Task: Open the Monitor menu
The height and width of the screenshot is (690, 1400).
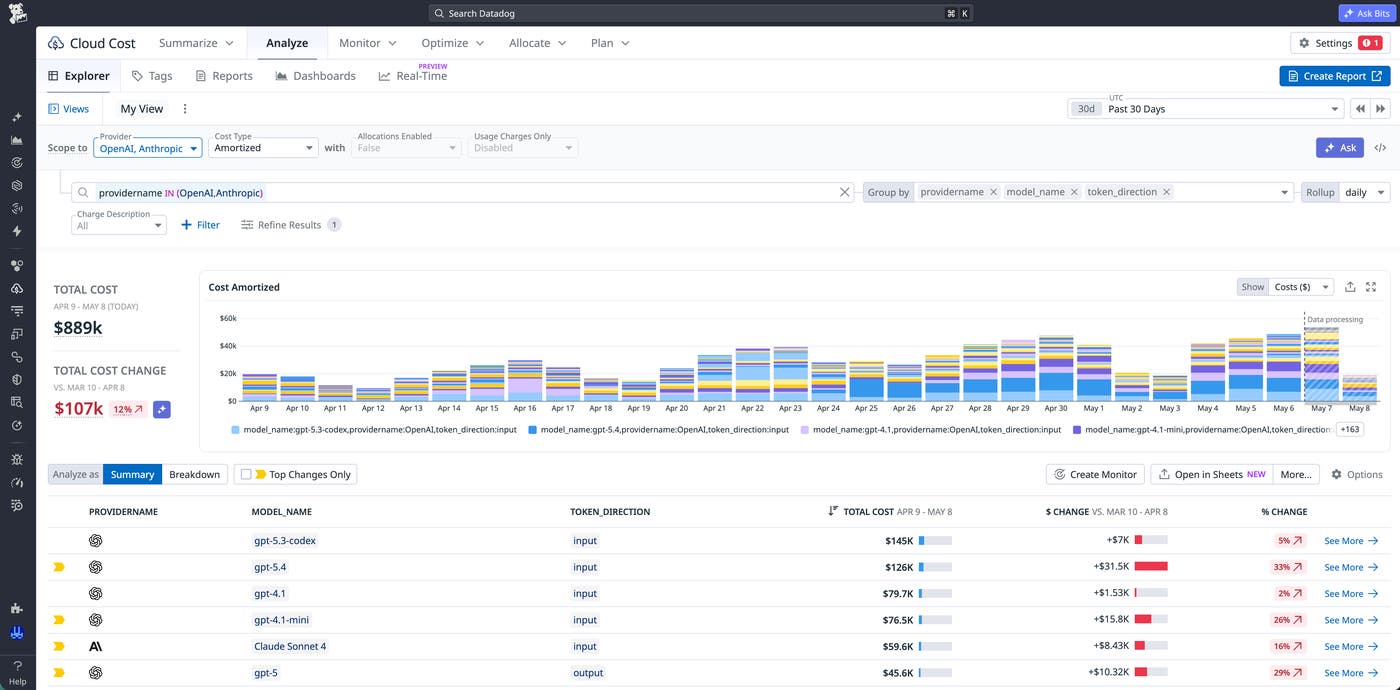Action: (367, 43)
